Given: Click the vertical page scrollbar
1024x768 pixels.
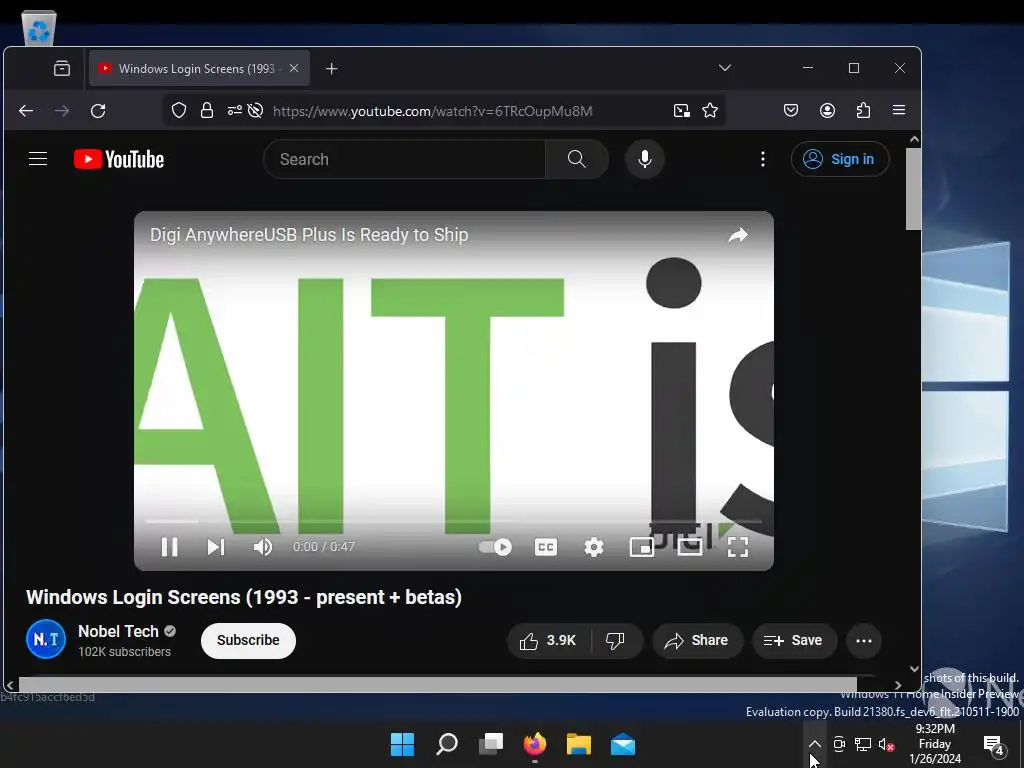Looking at the screenshot, I should click(914, 189).
